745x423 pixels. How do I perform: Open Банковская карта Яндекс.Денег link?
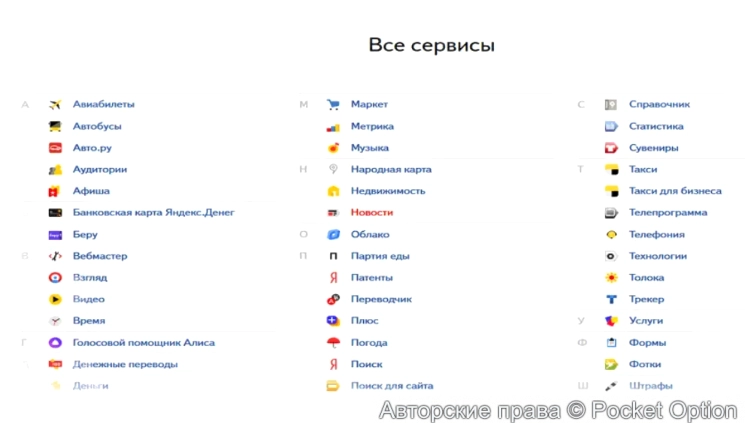pyautogui.click(x=153, y=212)
